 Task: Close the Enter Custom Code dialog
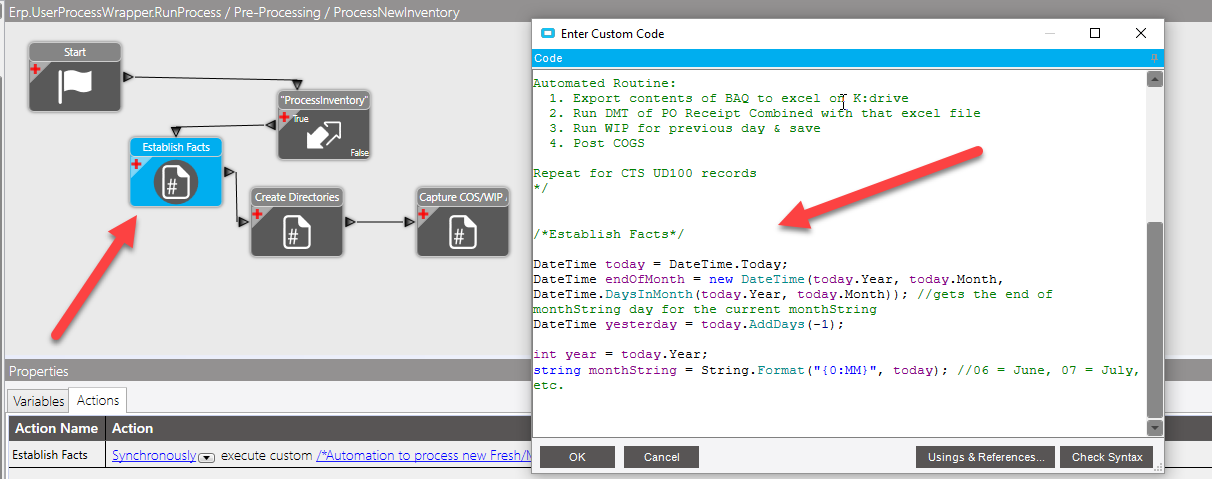click(1141, 33)
